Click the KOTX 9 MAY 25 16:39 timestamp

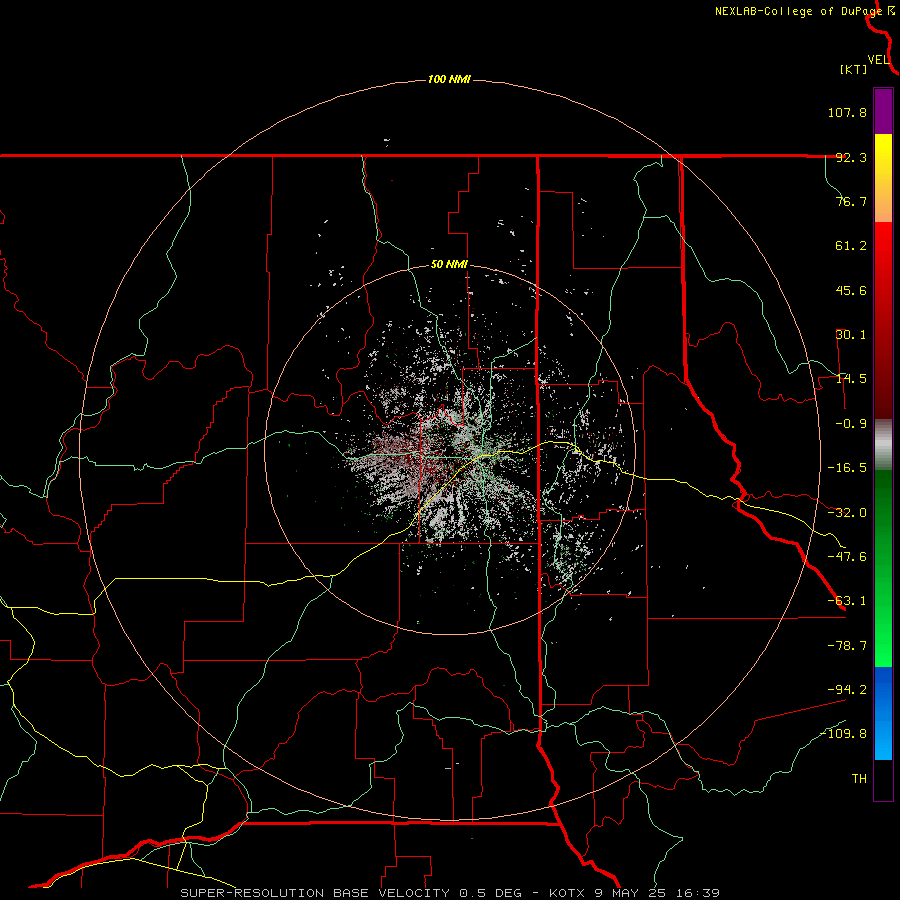[x=634, y=893]
